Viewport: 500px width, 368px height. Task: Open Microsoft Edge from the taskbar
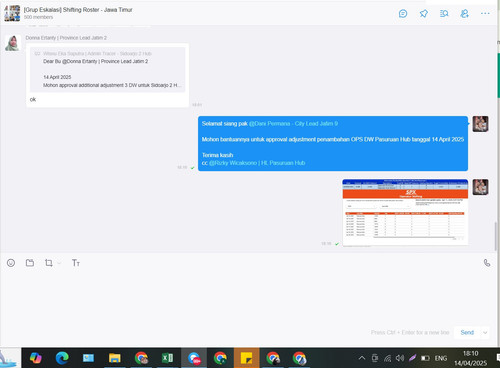point(62,358)
